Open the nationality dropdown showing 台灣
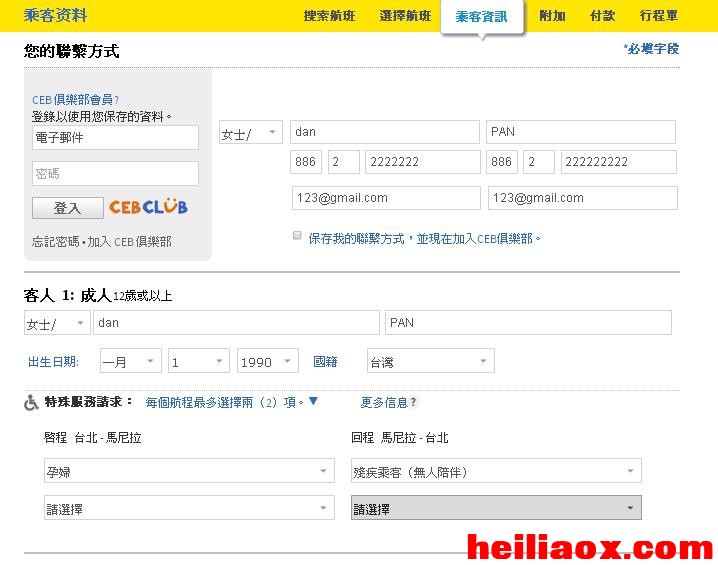 point(430,361)
